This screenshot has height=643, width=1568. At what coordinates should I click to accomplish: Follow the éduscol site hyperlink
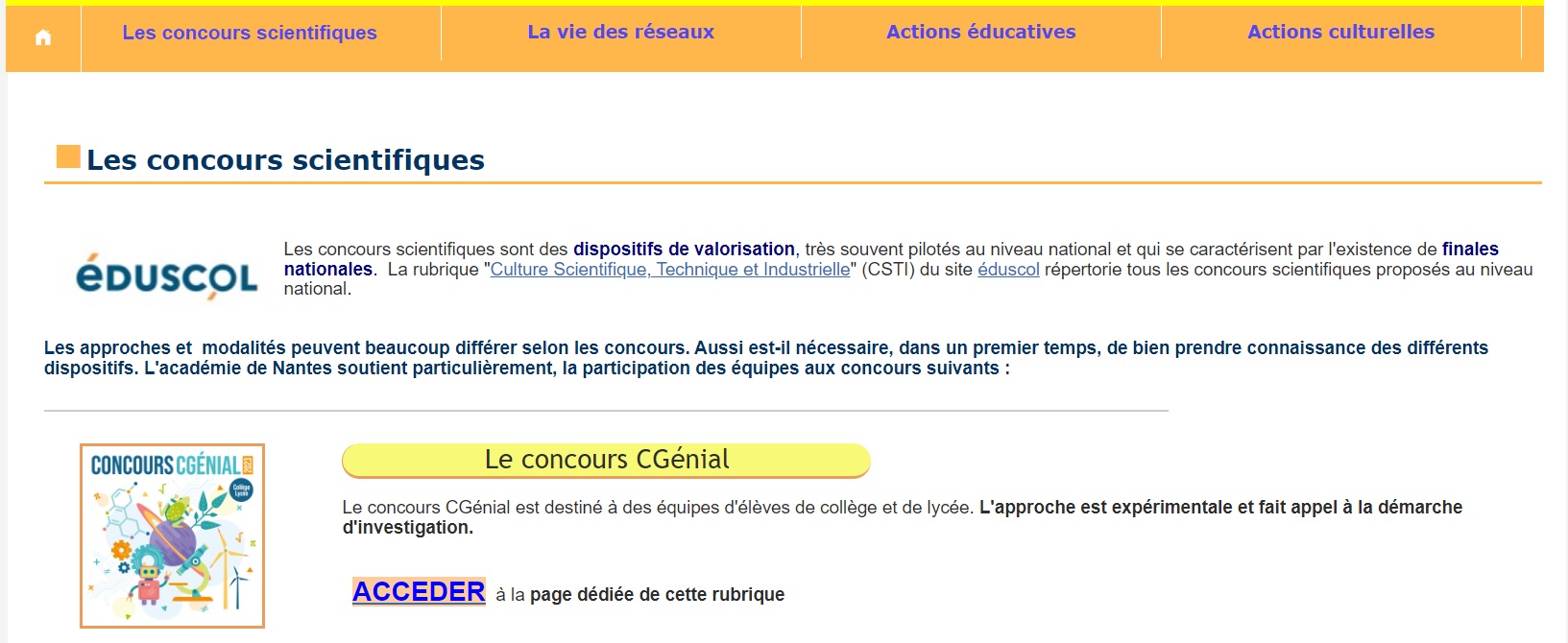[x=1008, y=270]
